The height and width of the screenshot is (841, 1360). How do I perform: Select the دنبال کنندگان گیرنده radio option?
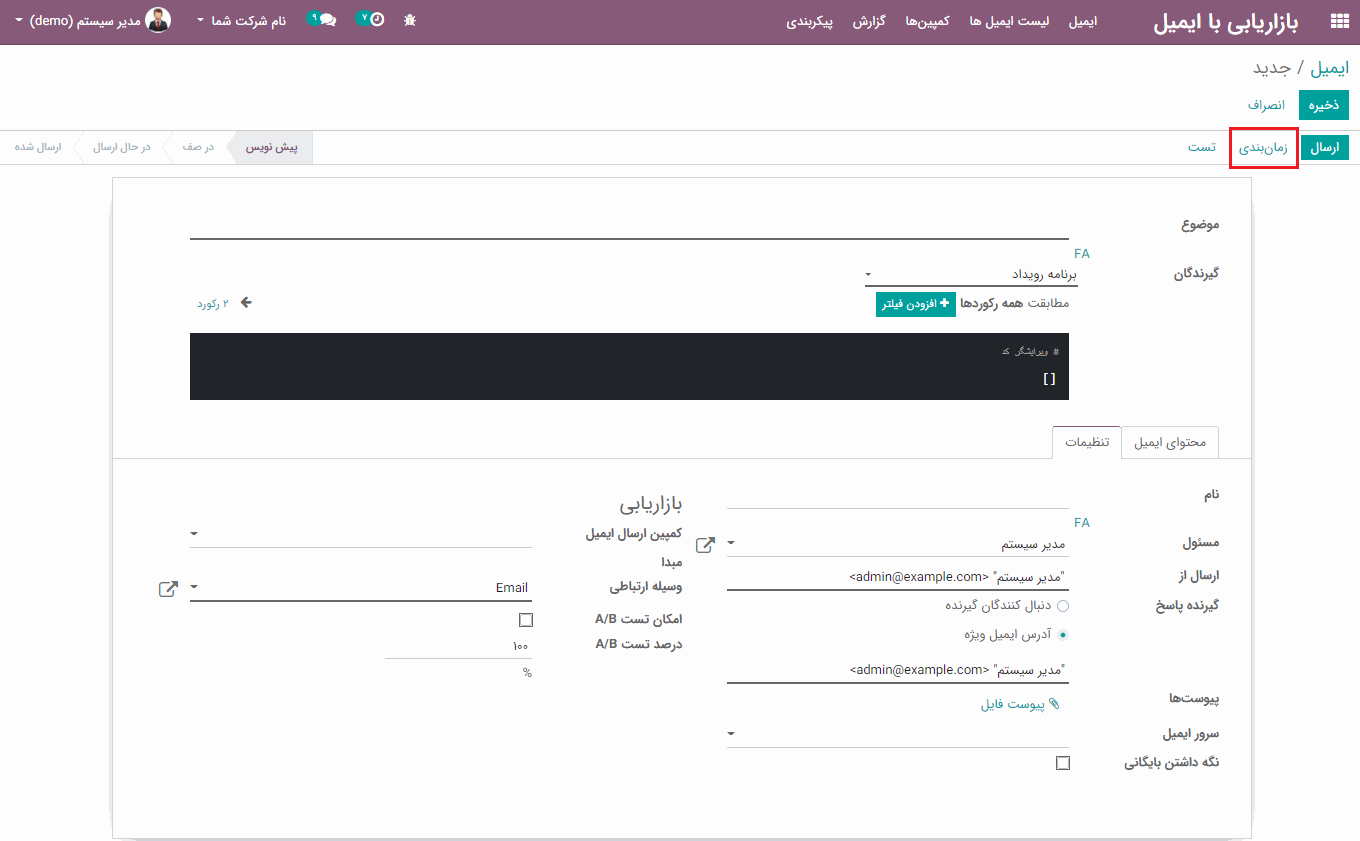click(1063, 606)
